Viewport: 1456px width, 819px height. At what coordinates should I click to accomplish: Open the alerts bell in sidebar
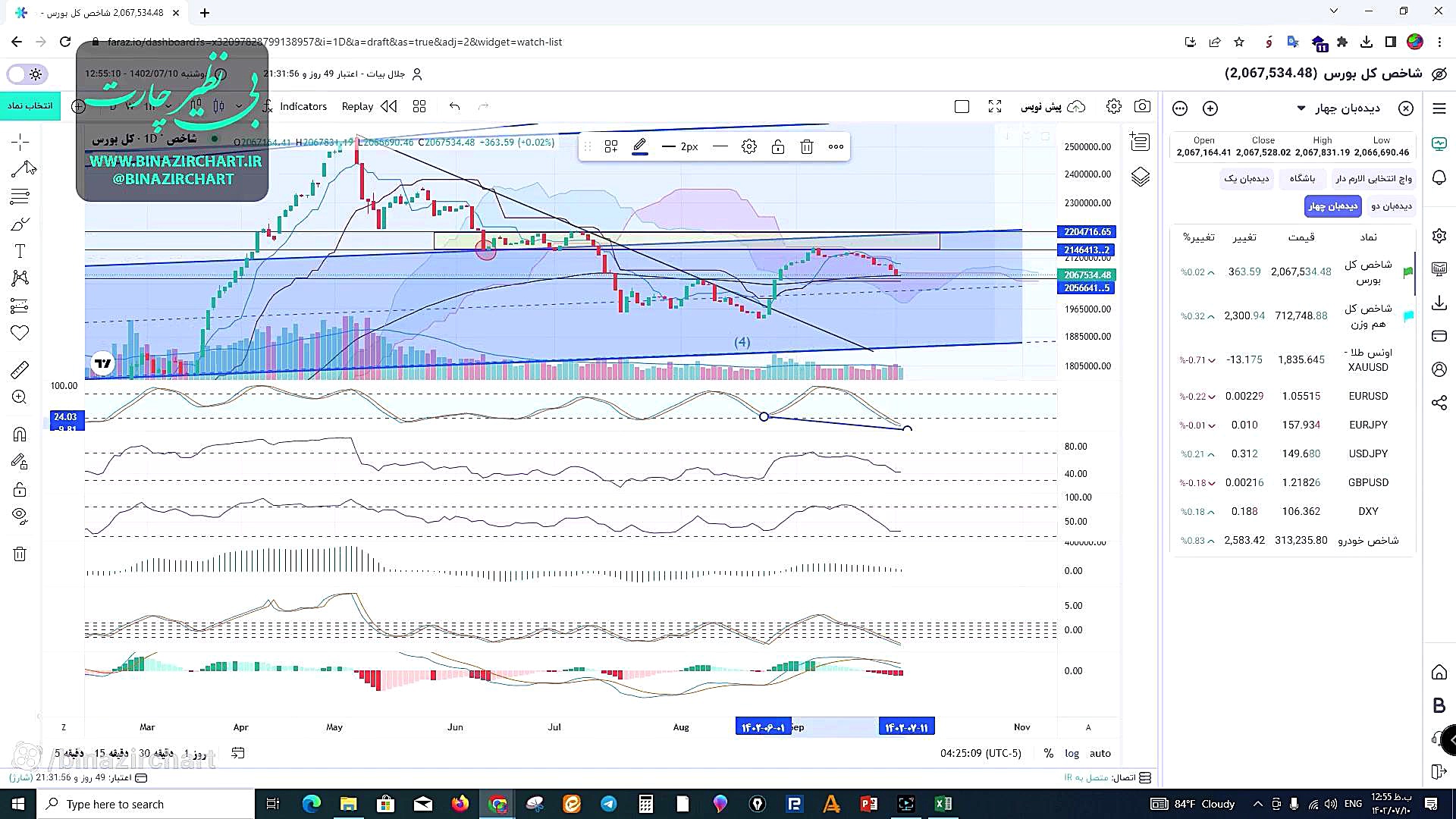[1439, 177]
